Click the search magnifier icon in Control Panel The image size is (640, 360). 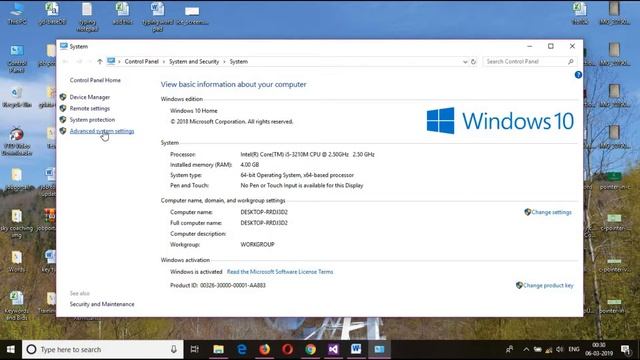coord(571,62)
